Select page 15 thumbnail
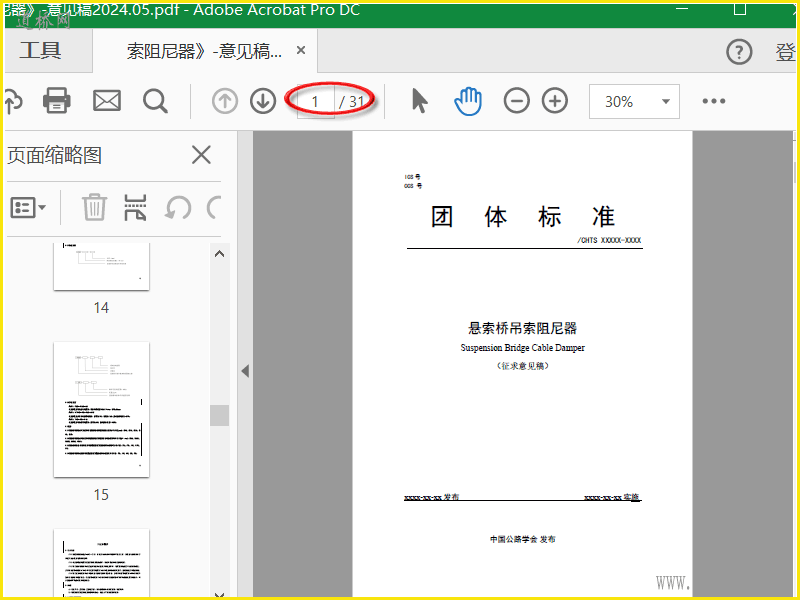 pos(102,410)
